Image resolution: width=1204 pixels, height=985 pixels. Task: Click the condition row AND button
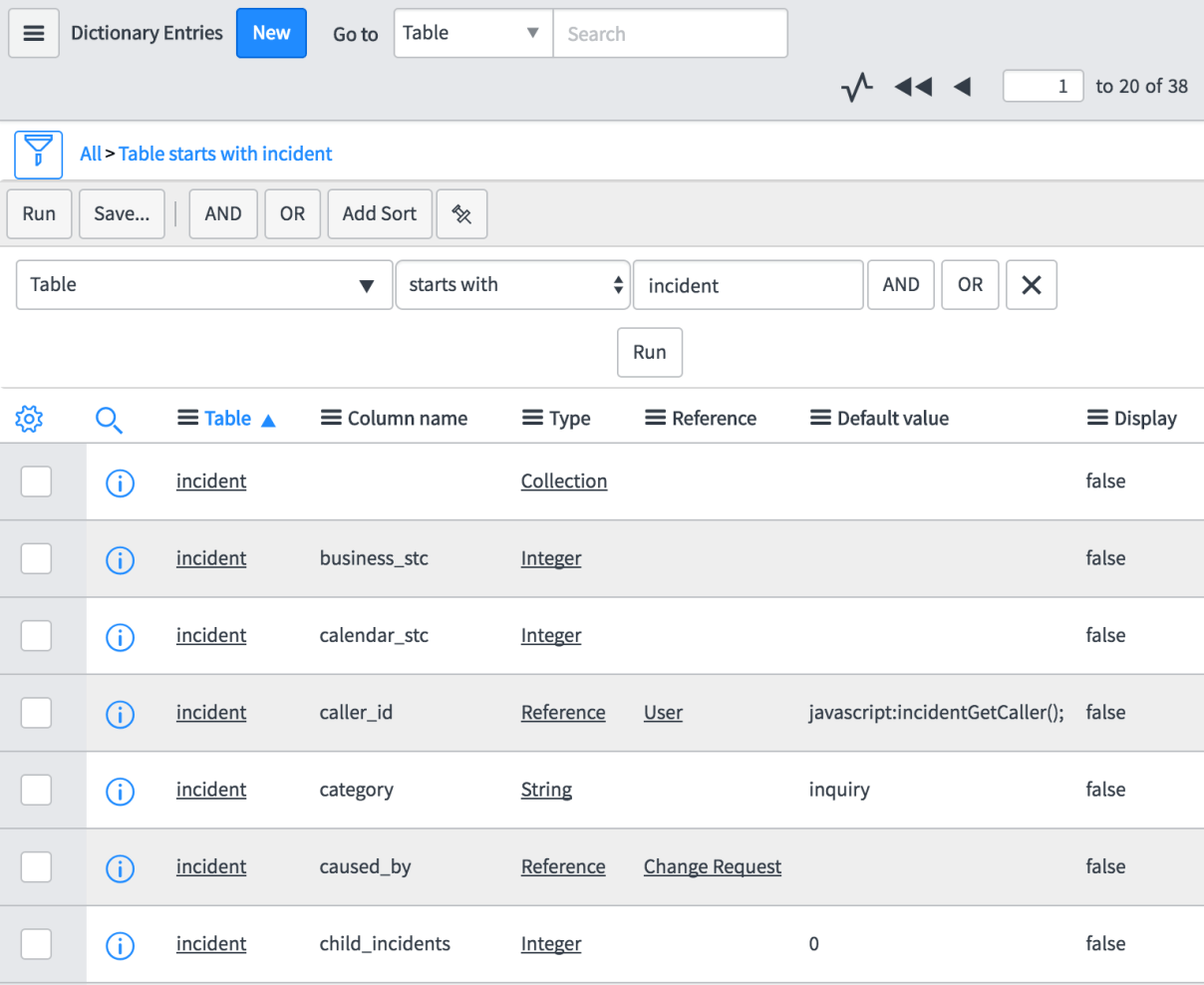[901, 285]
